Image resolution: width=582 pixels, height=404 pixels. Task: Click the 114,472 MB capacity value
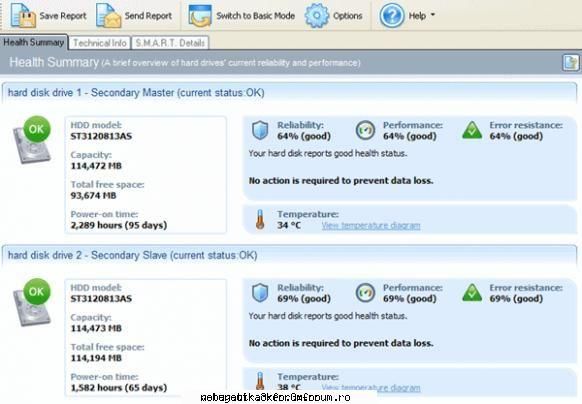pos(96,166)
